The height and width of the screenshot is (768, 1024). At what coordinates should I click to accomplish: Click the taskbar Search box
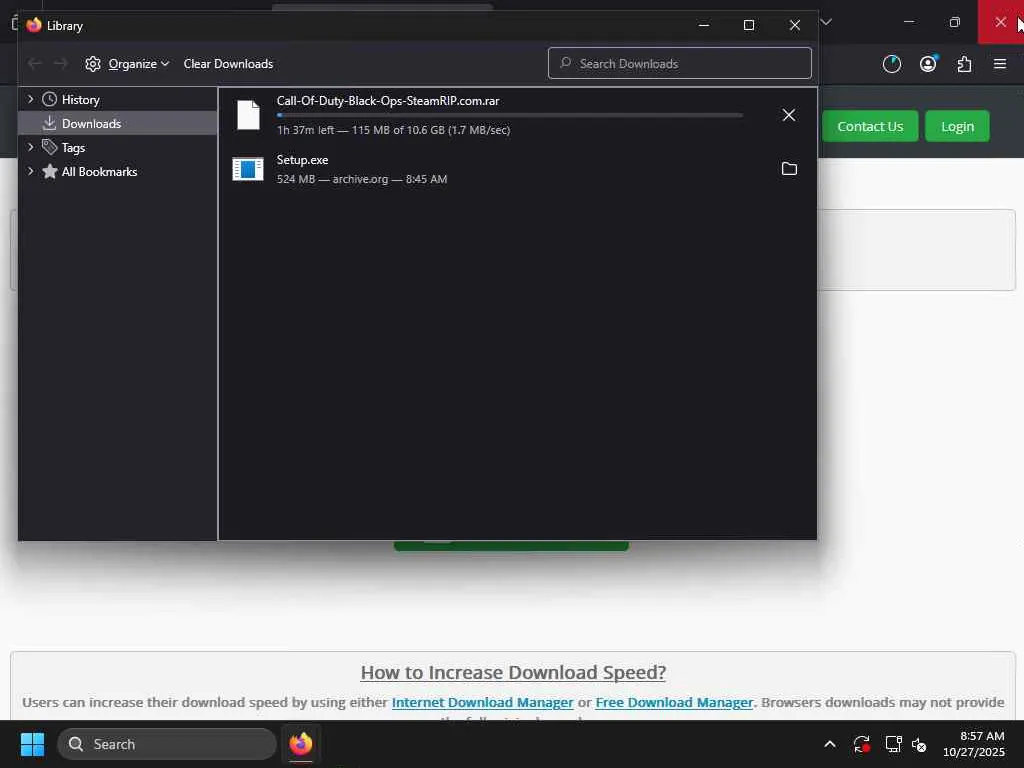(x=167, y=744)
